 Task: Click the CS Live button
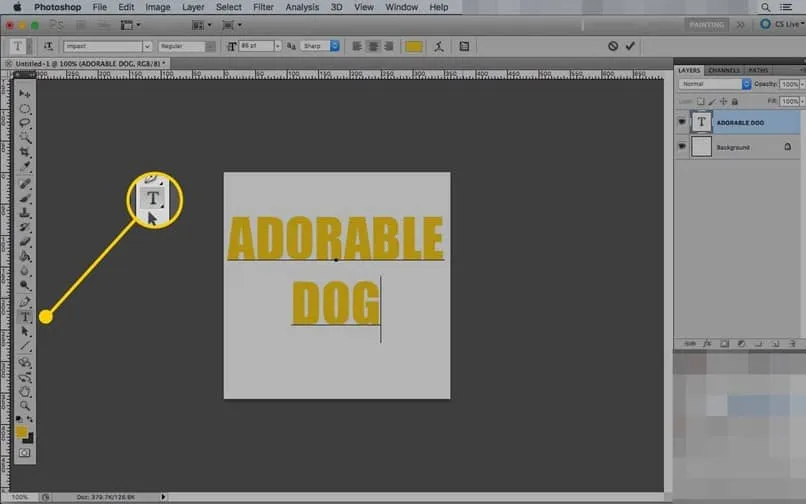781,24
